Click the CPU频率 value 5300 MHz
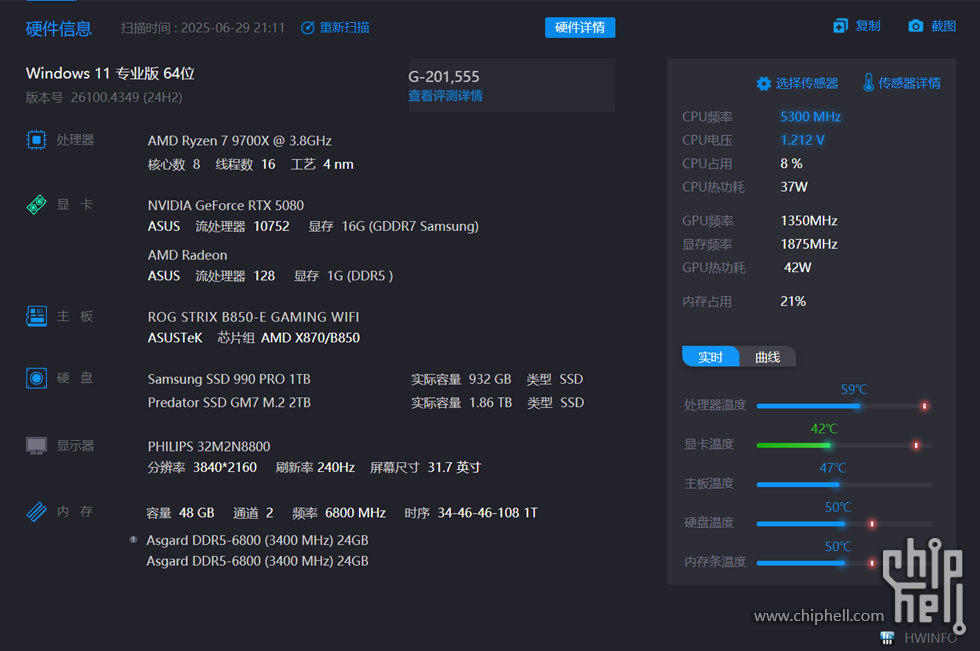980x651 pixels. (x=810, y=117)
